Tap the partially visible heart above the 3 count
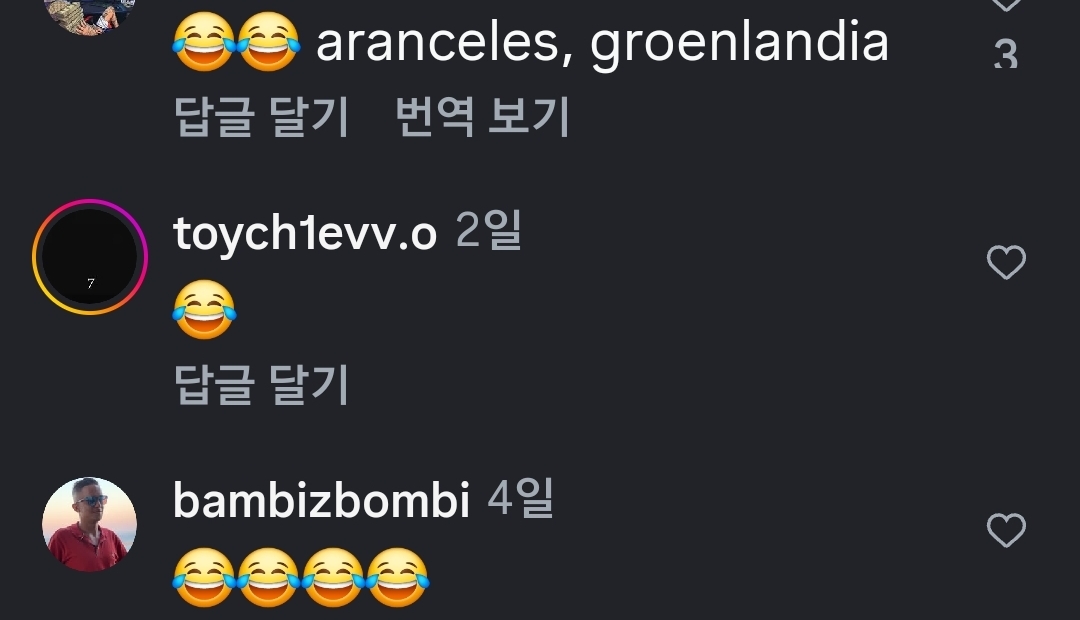This screenshot has width=1080, height=620. click(1006, 4)
